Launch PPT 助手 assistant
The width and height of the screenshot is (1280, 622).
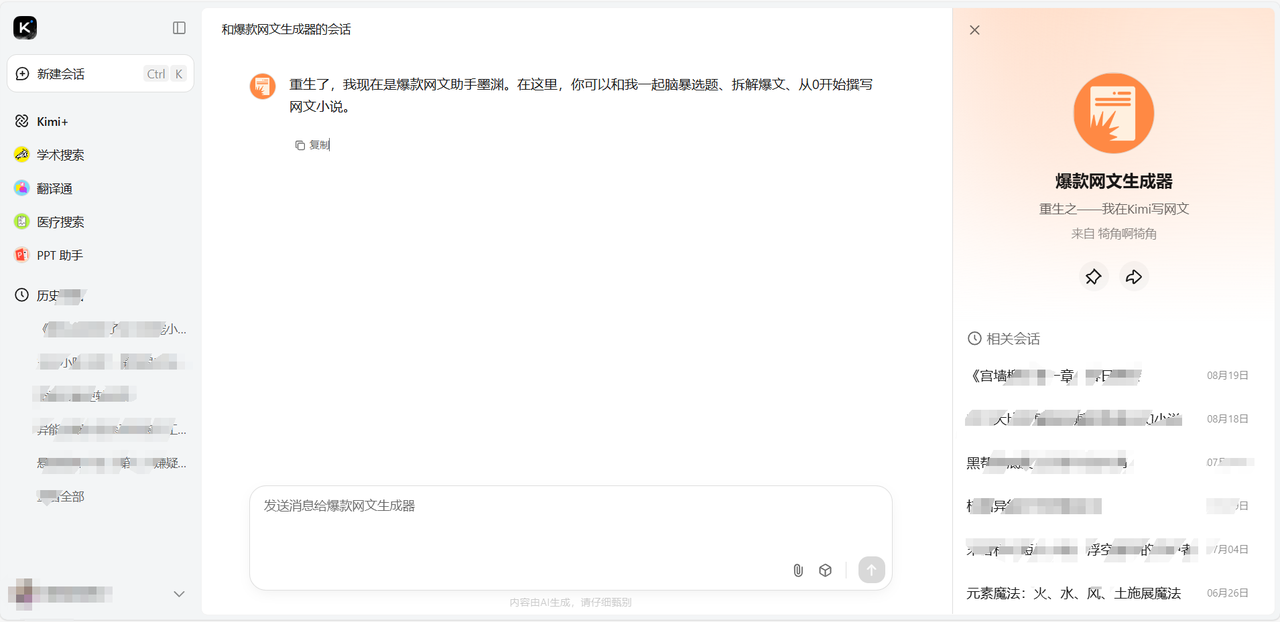click(x=60, y=255)
